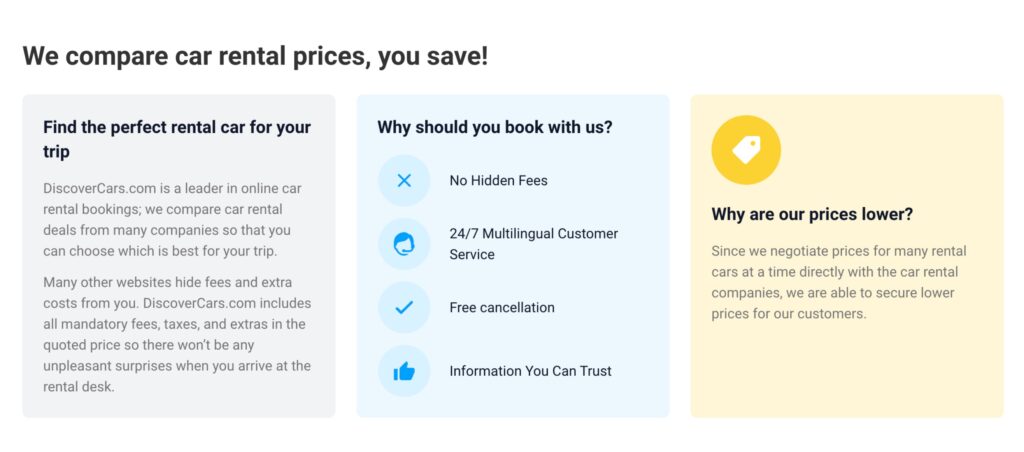Click the paragraph starting 'Many other websites hide fees'
The height and width of the screenshot is (452, 1024).
(177, 334)
